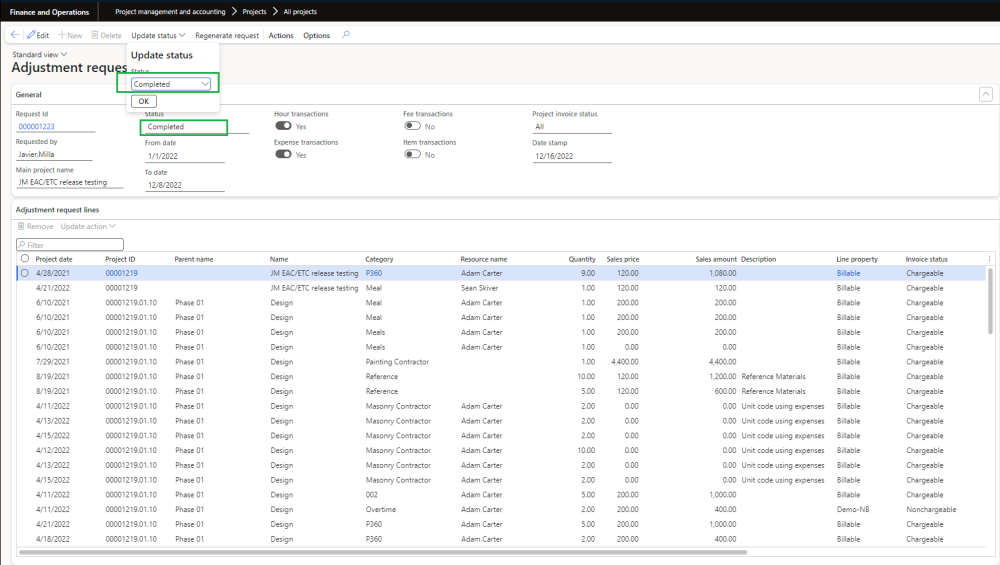Toggle Fee transactions switch
The image size is (1000, 565).
click(412, 127)
